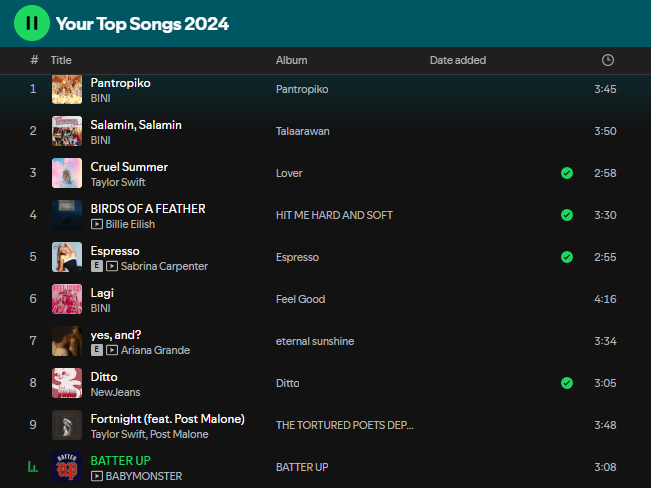Click the Cruel Summer cover art
The height and width of the screenshot is (488, 651).
pyautogui.click(x=67, y=173)
